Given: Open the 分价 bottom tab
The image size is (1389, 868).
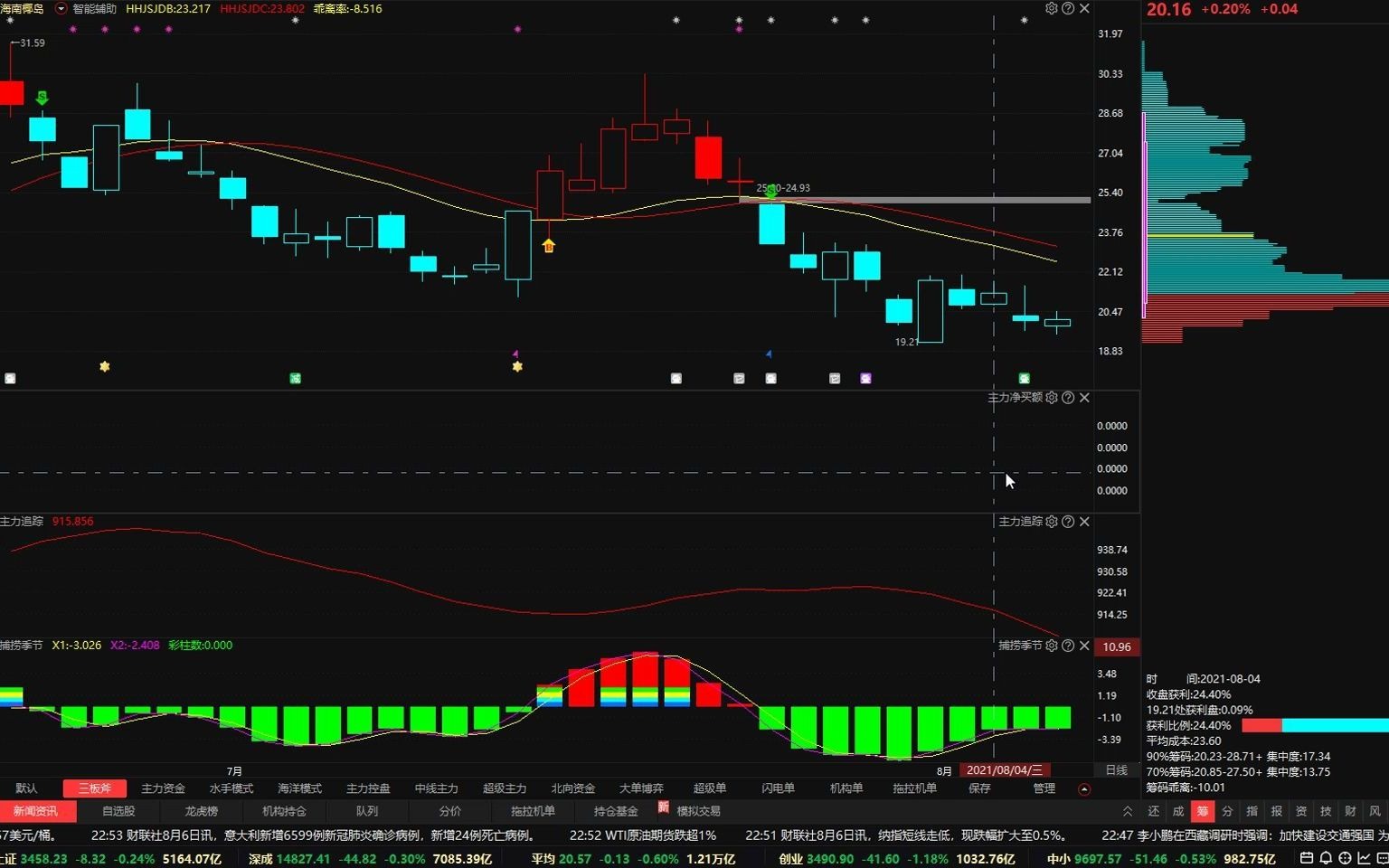Looking at the screenshot, I should click(x=449, y=812).
